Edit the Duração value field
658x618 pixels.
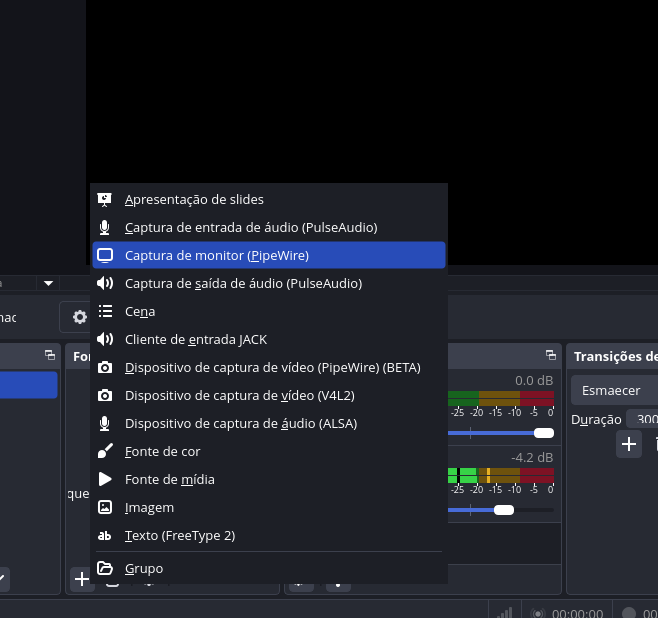click(x=642, y=419)
